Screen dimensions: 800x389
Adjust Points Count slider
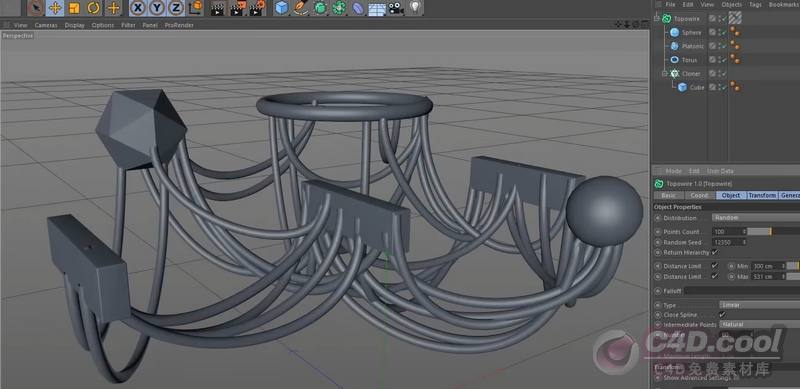(773, 232)
